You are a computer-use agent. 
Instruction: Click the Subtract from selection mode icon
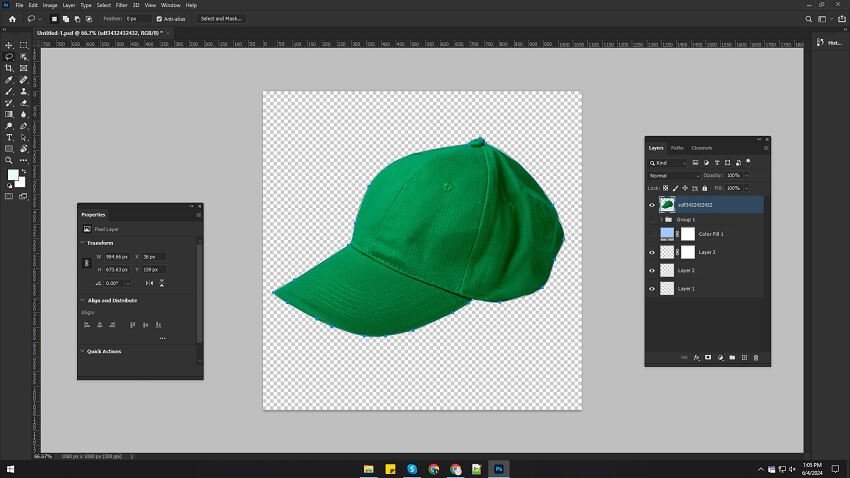78,19
